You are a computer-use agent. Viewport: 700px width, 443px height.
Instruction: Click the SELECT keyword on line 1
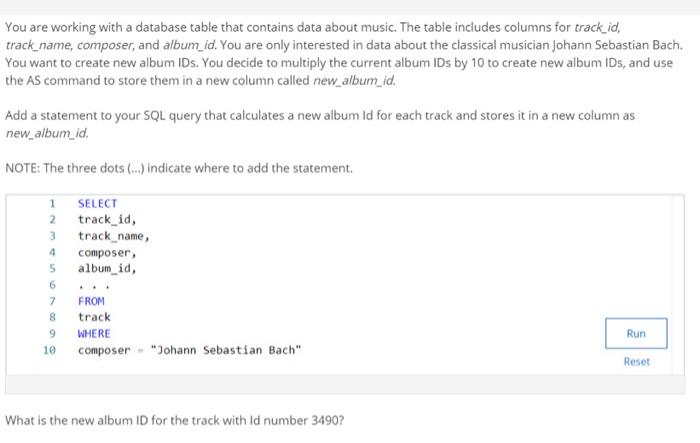97,204
